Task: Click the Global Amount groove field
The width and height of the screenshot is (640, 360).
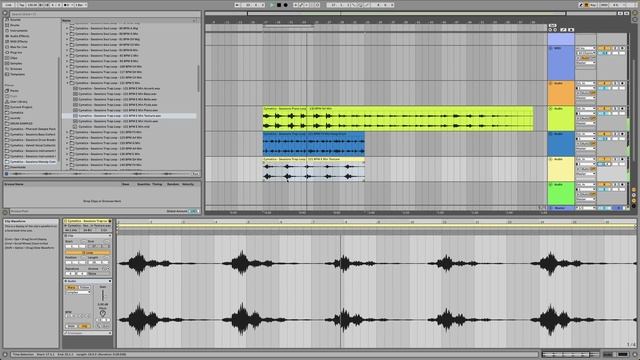Action: point(194,211)
